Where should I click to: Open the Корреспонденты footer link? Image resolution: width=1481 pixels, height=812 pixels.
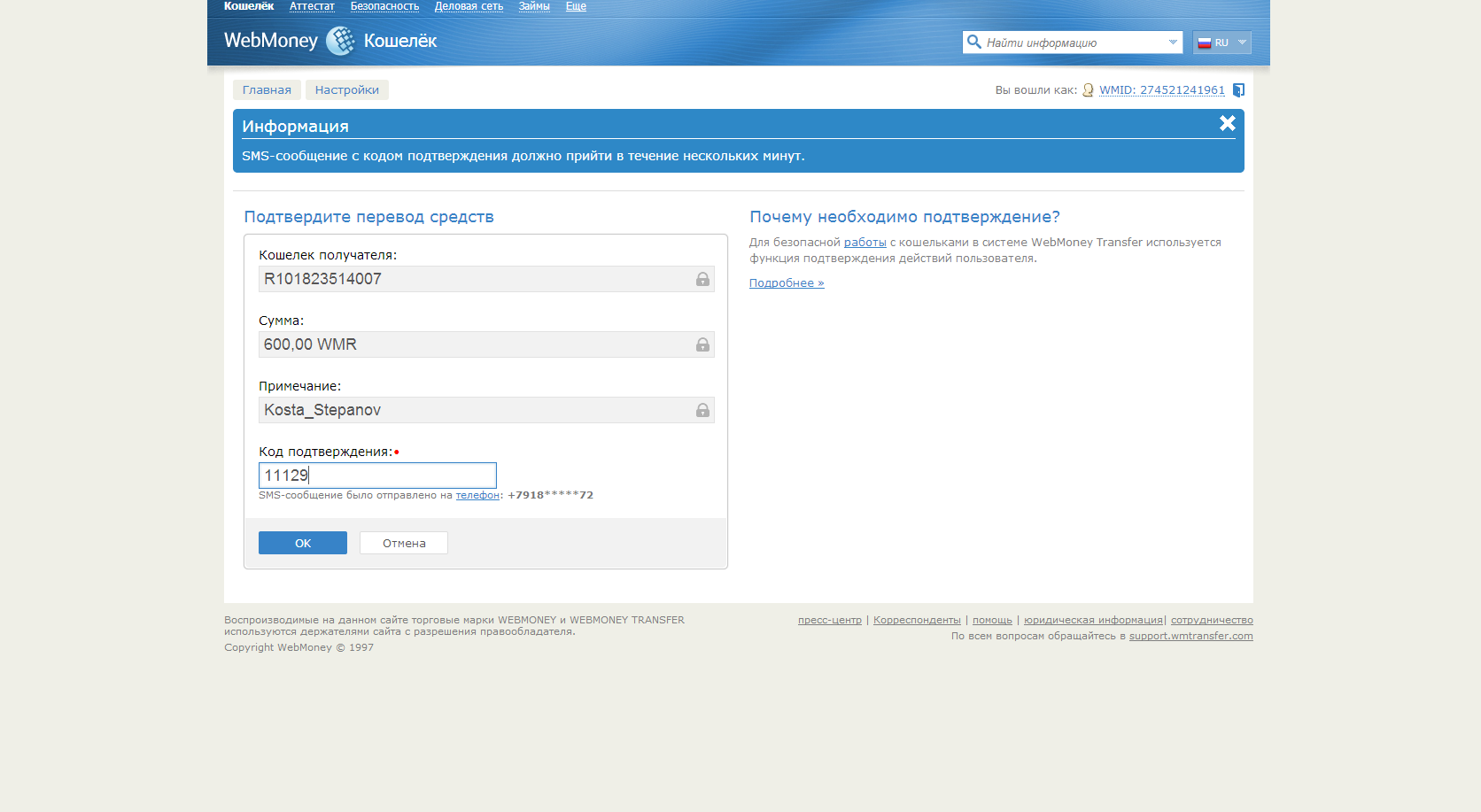point(917,620)
